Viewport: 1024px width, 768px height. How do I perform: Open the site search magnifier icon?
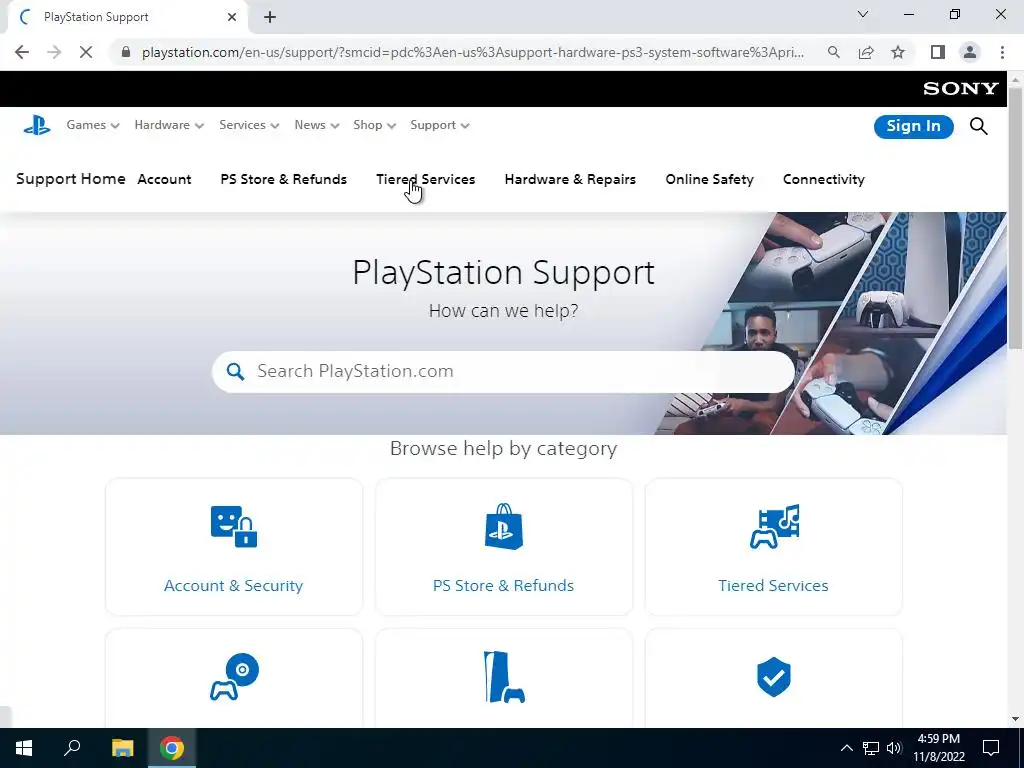point(978,126)
